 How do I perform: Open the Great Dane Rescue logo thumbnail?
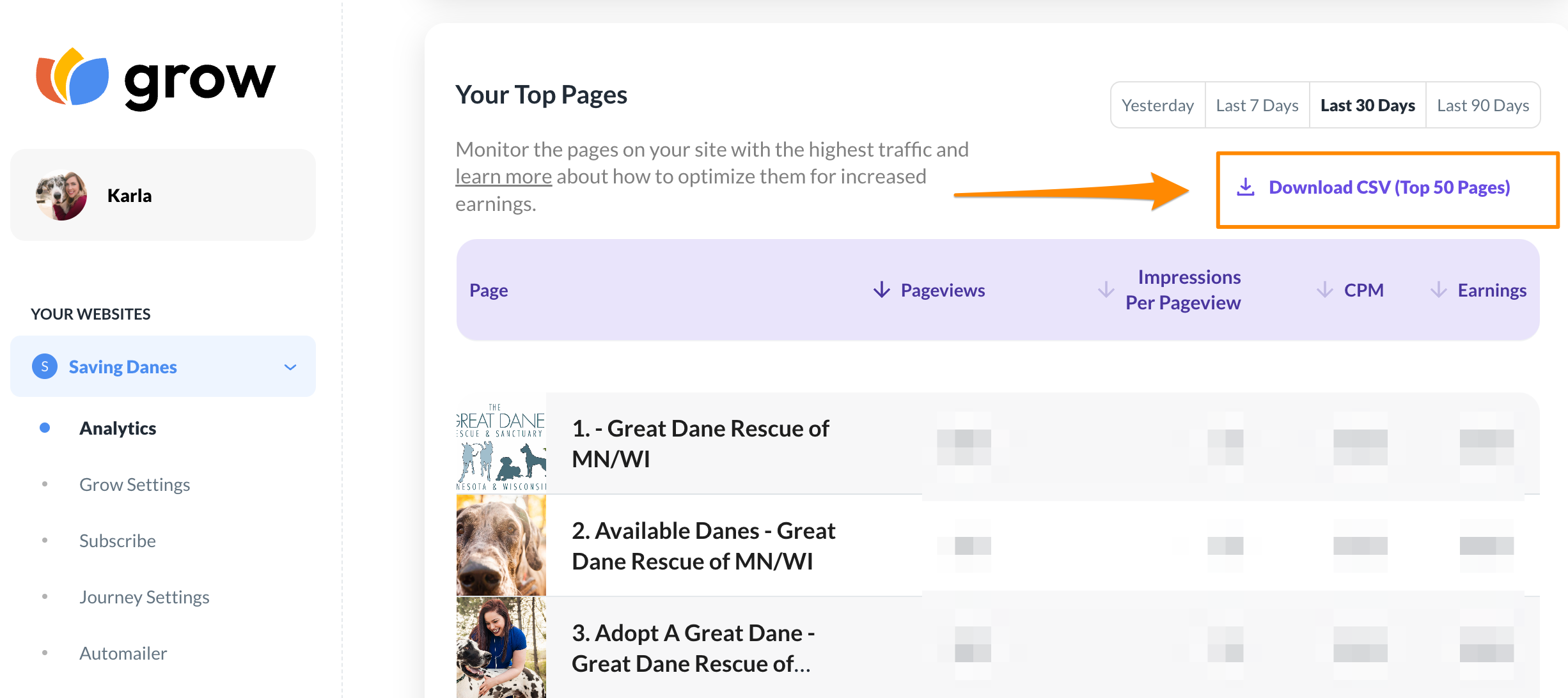[x=501, y=444]
